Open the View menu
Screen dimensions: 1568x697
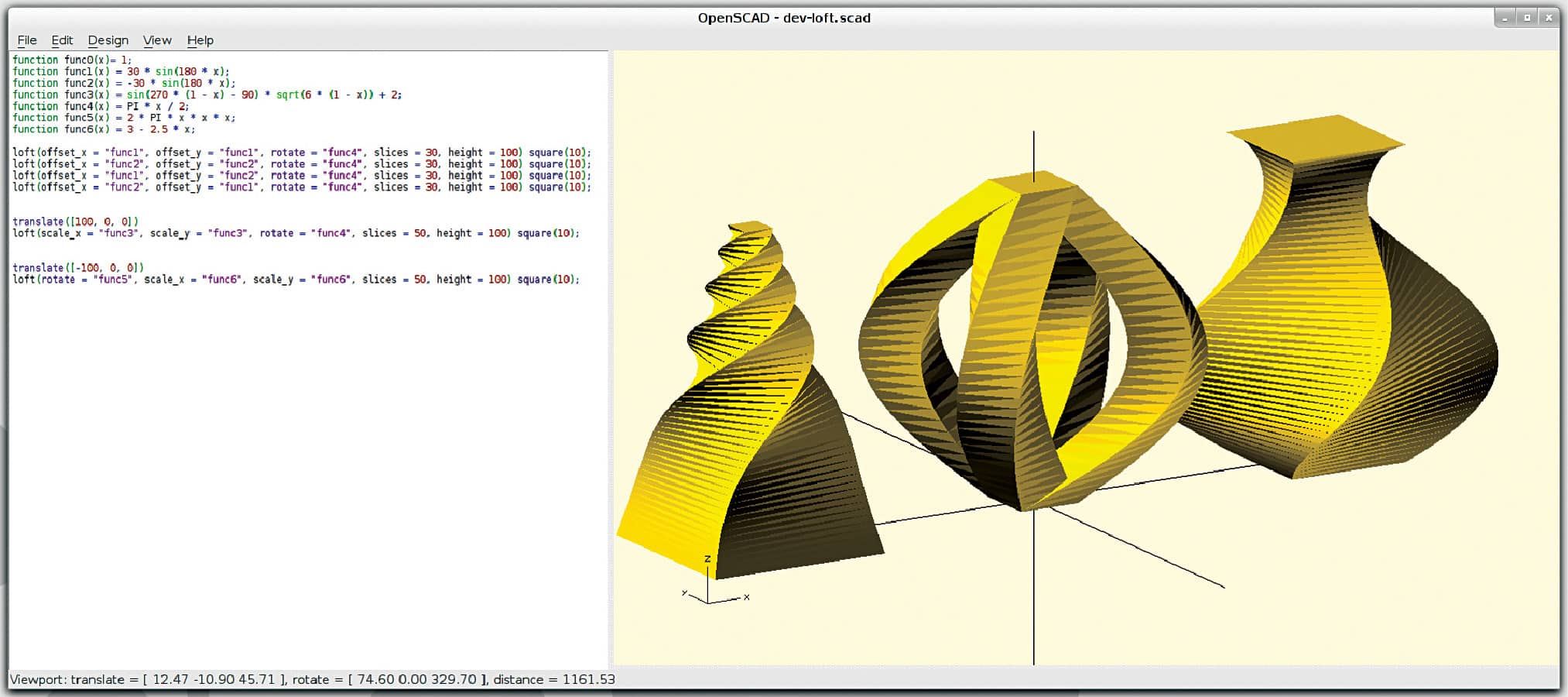[x=157, y=40]
